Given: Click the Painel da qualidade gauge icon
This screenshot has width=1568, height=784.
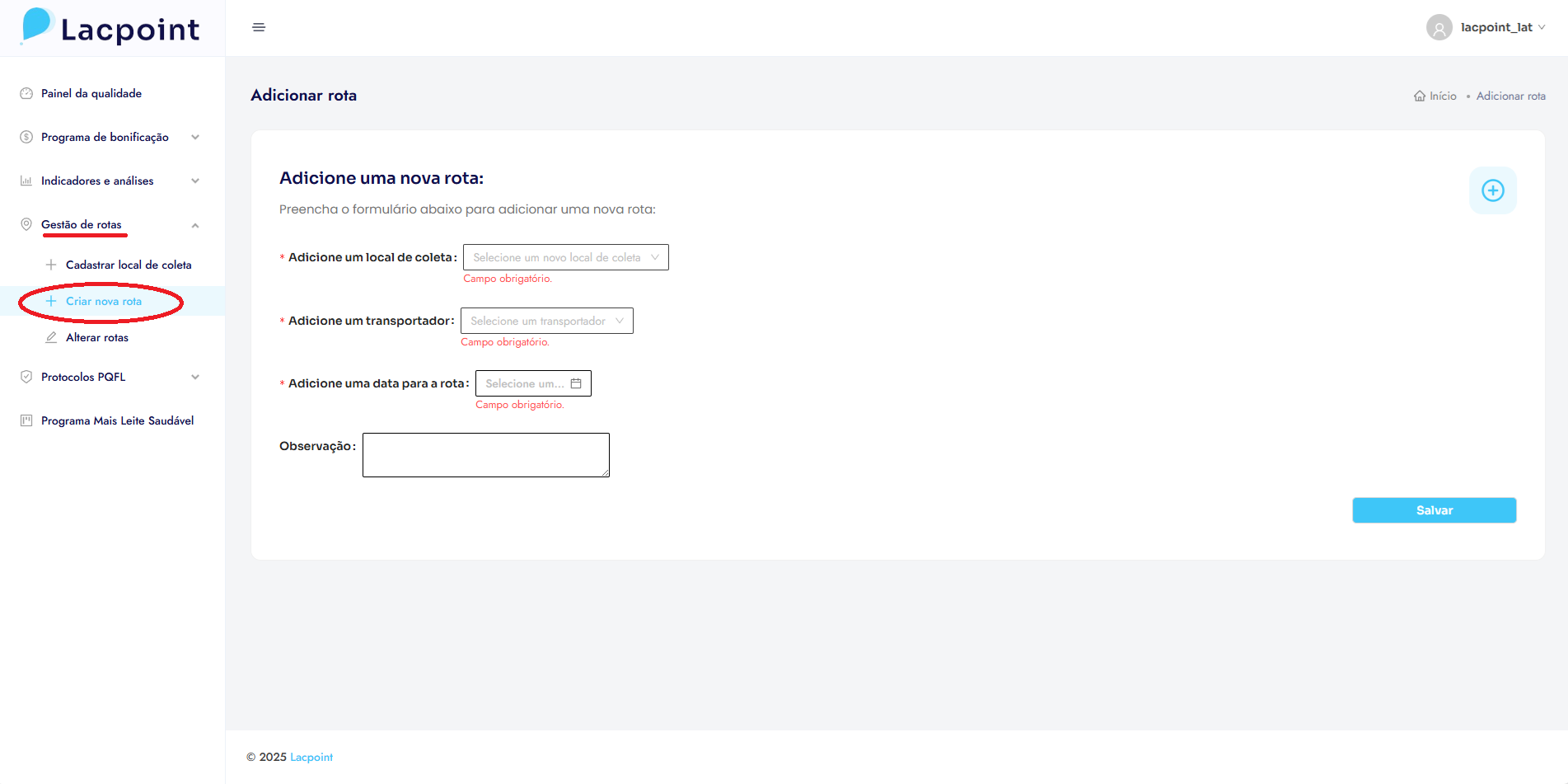Looking at the screenshot, I should pos(26,93).
